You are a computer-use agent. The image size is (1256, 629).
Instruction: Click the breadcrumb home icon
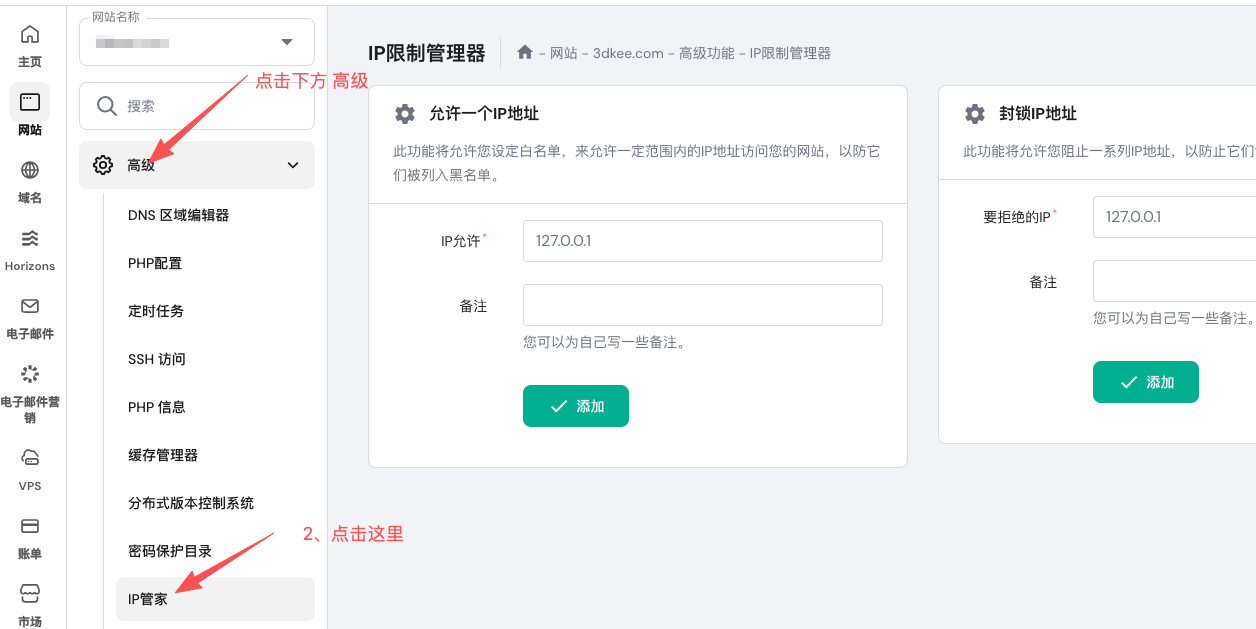[x=525, y=53]
